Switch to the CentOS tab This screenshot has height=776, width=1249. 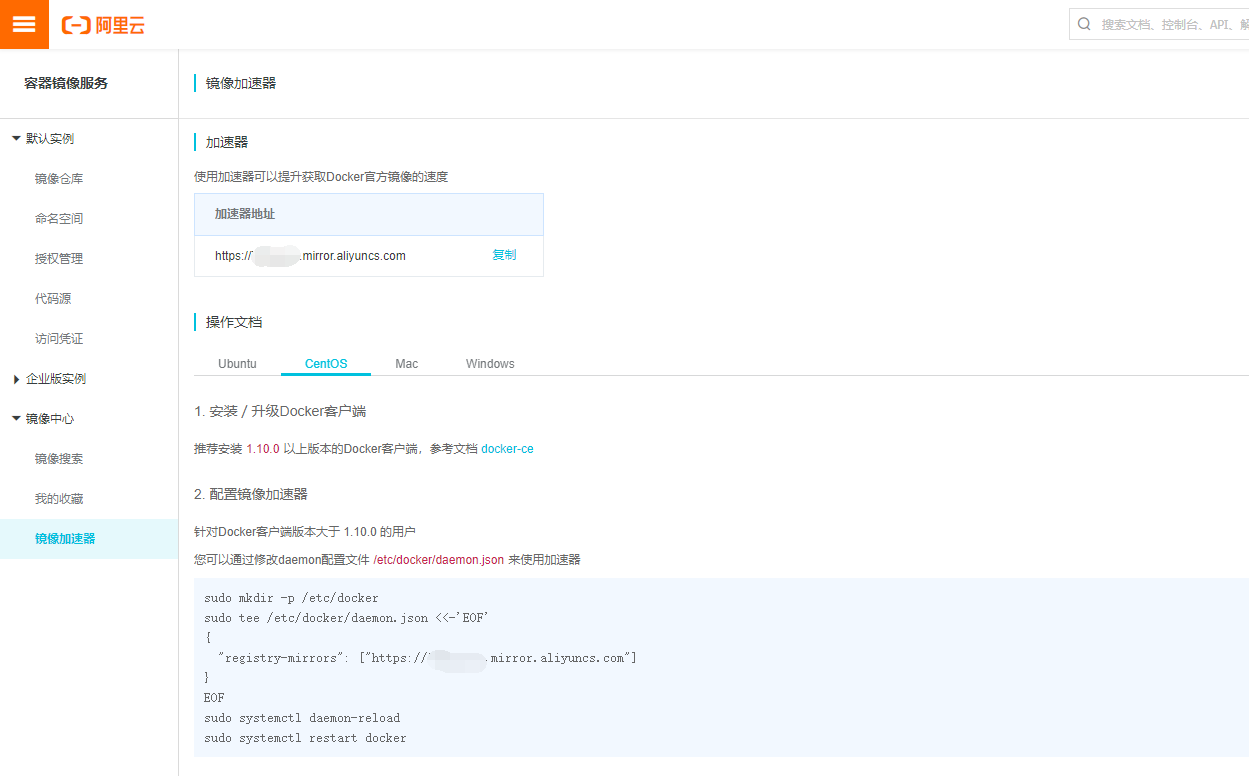click(326, 364)
